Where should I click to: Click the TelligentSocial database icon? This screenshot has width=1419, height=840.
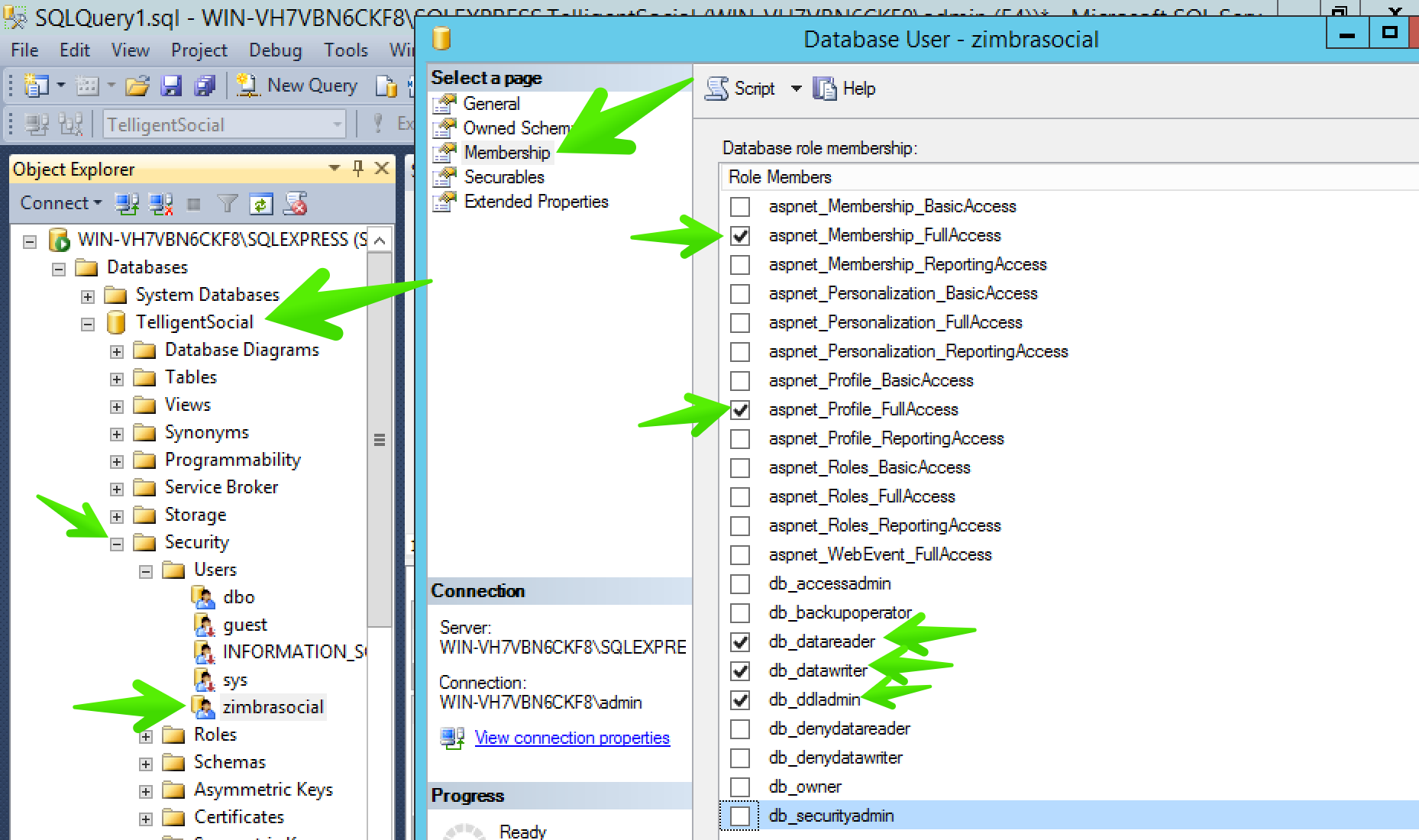(x=117, y=322)
